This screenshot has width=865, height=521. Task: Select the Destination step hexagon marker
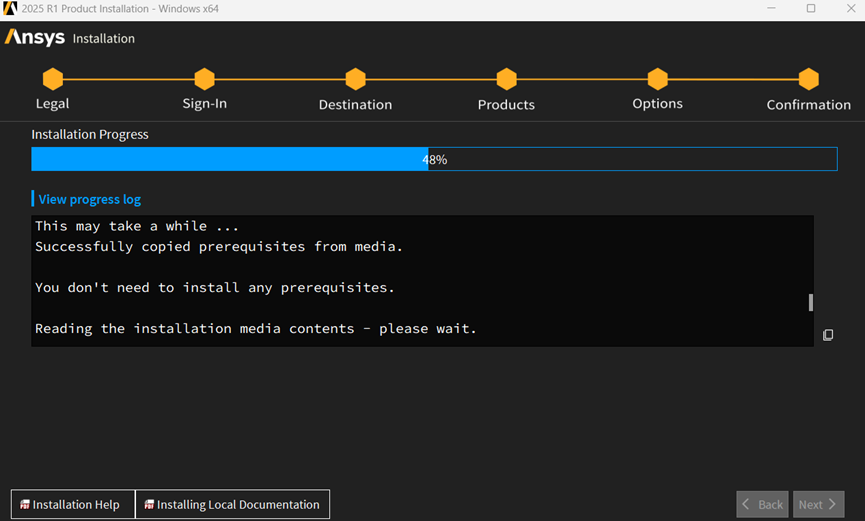[x=356, y=79]
